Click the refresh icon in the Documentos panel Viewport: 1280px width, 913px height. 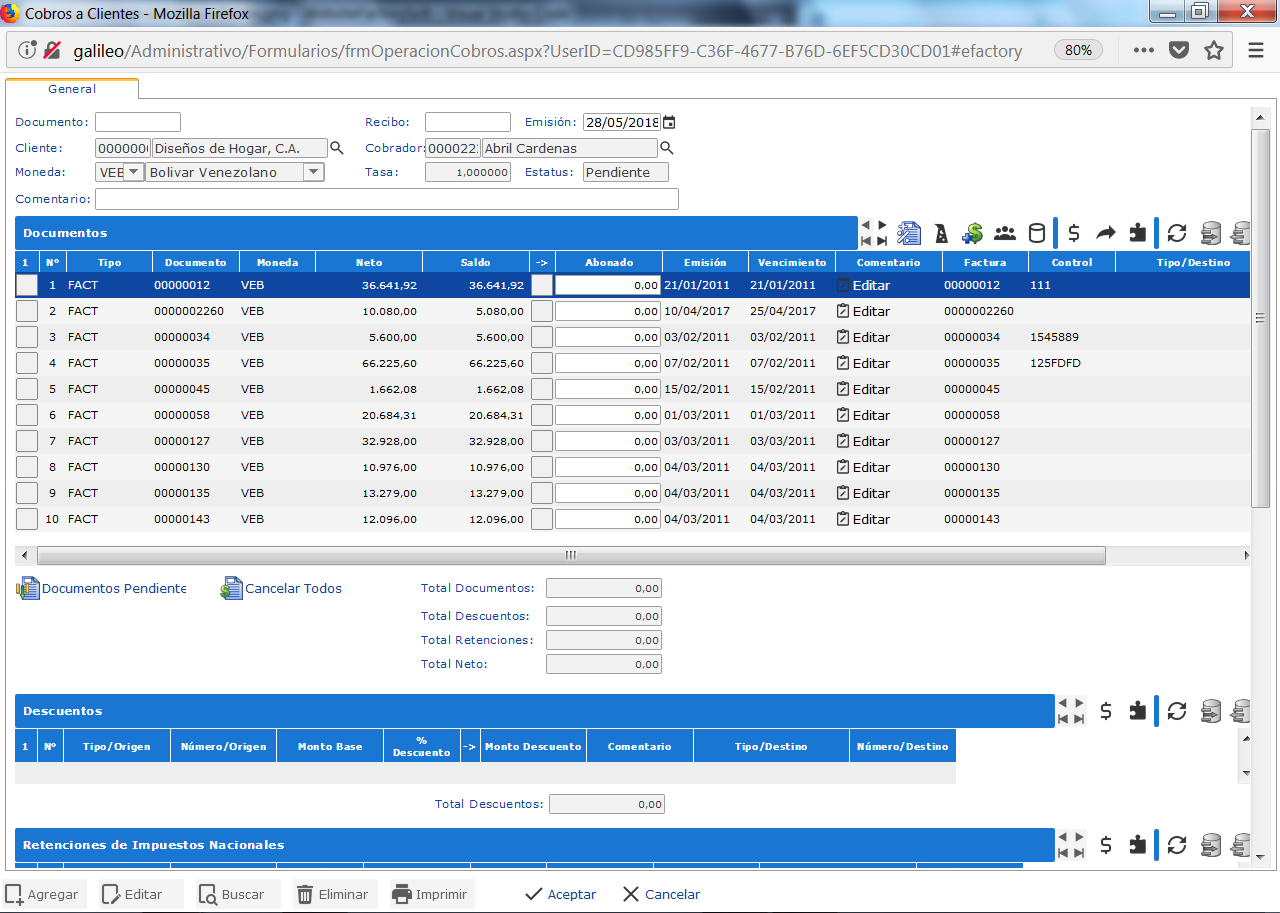coord(1176,233)
